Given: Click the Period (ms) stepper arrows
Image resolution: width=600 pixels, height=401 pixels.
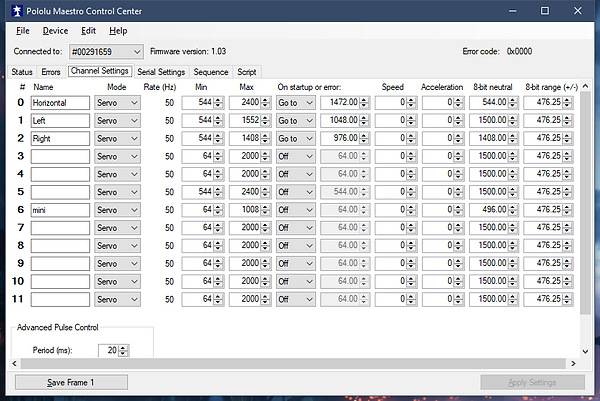Looking at the screenshot, I should point(123,350).
